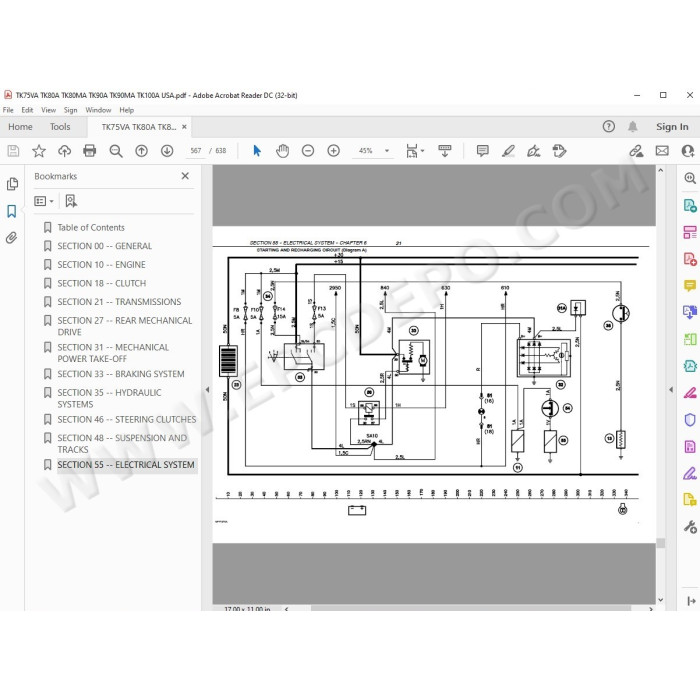Toggle the Bookmarks panel icon
700x700 pixels.
[12, 211]
